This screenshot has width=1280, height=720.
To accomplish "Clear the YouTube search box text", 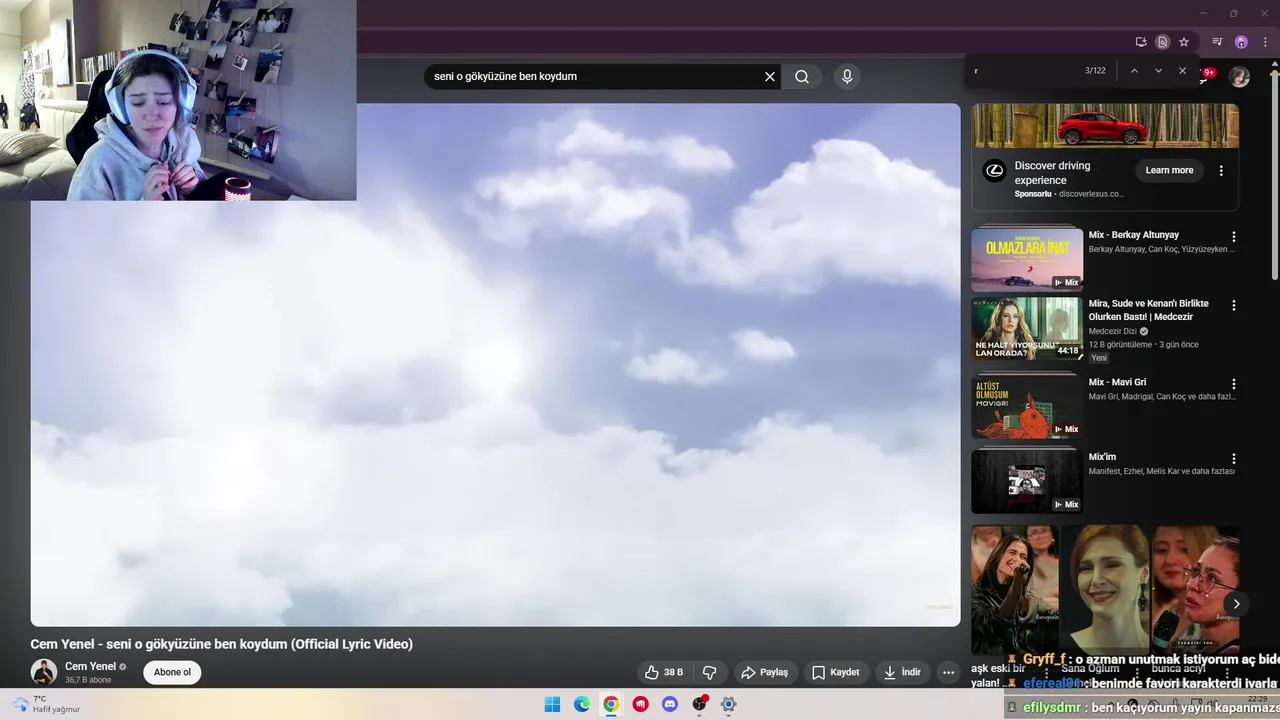I will click(770, 76).
